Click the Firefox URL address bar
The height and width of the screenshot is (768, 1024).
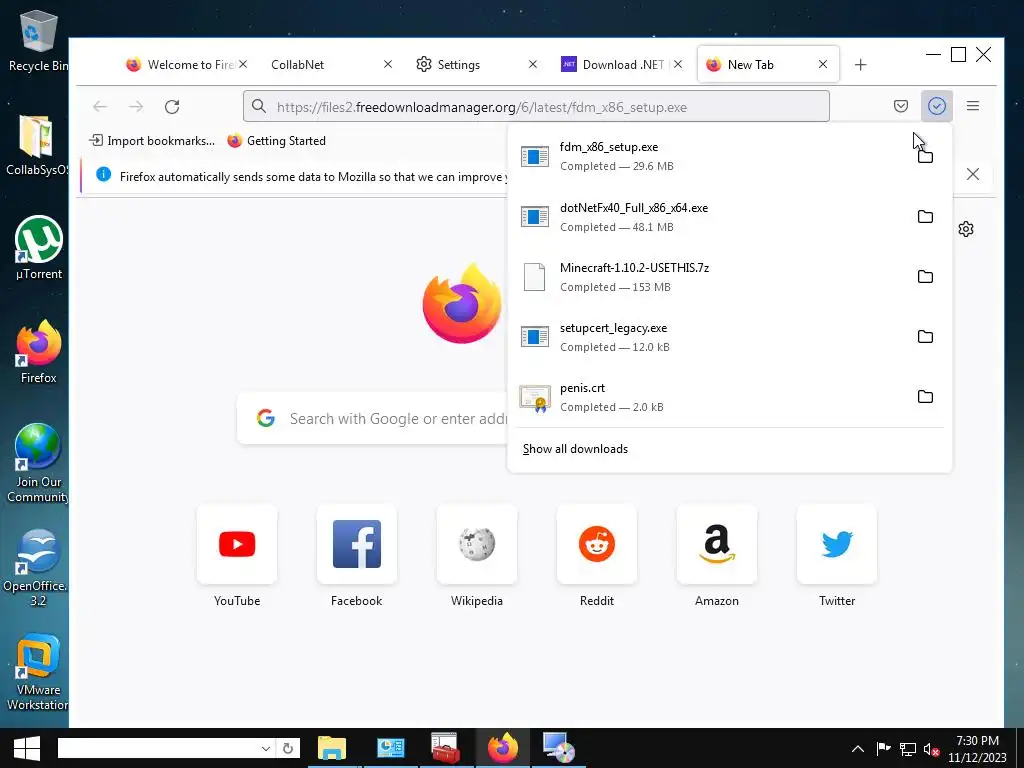click(536, 106)
